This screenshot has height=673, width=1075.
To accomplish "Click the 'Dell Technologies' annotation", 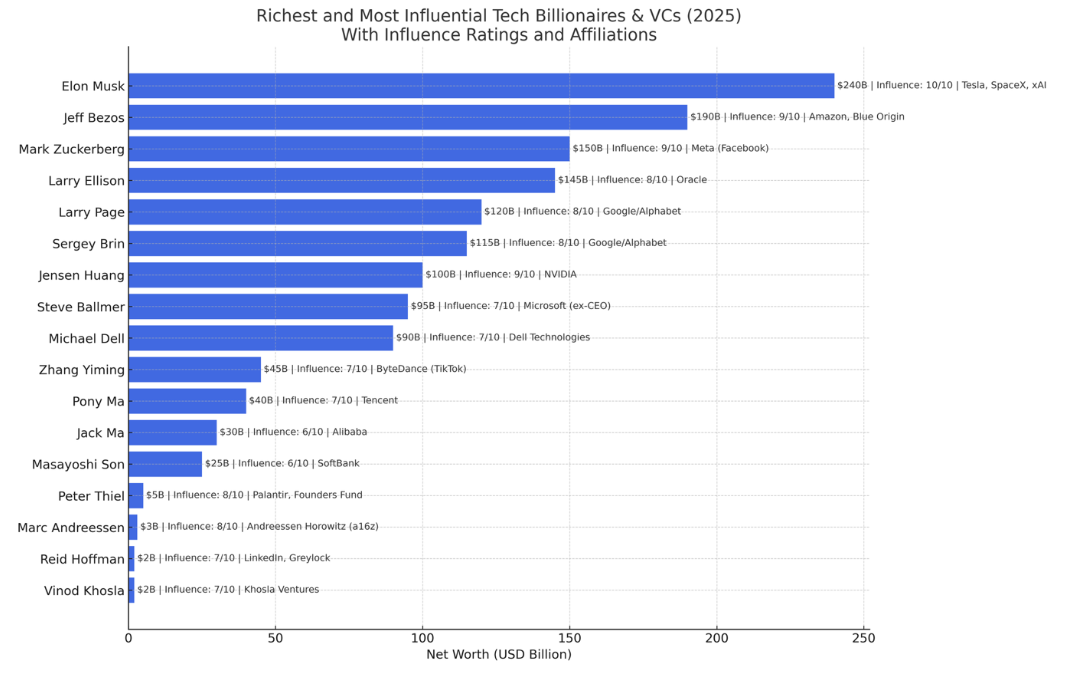I will pos(549,337).
